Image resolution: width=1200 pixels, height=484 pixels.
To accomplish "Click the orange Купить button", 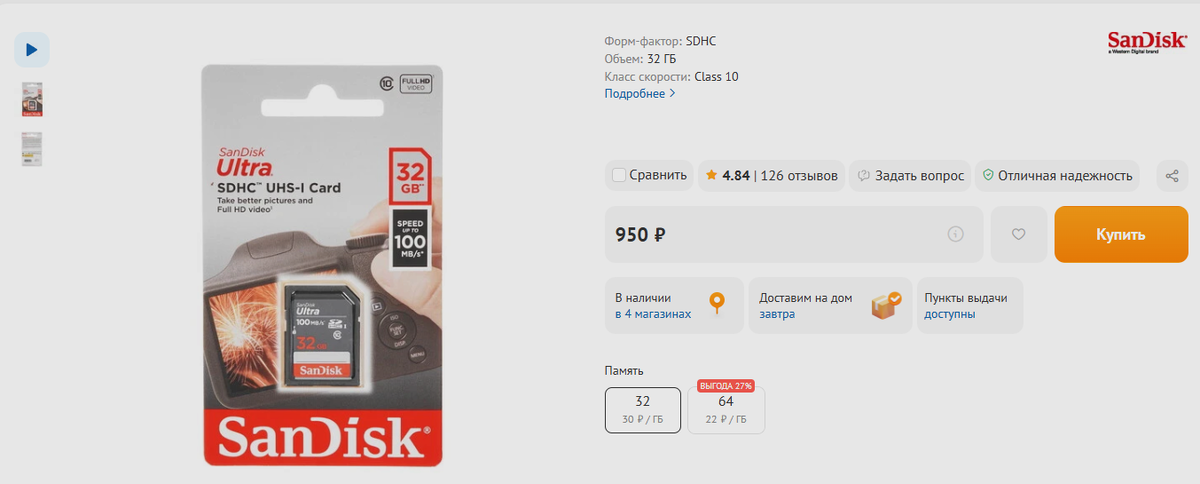I will point(1121,235).
